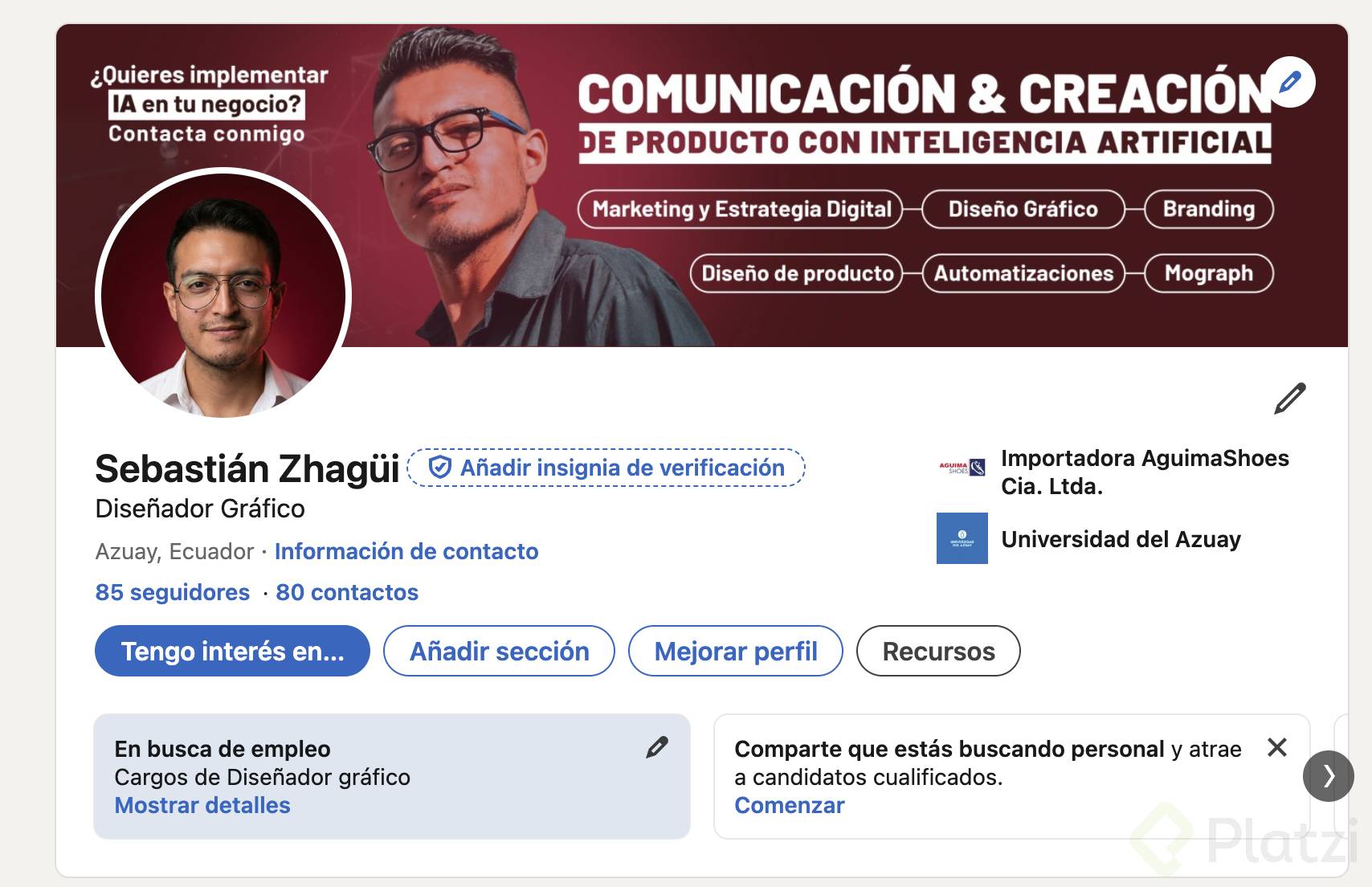Click the Importadora AguimaShoes Cia. Ltda. text

point(1145,472)
